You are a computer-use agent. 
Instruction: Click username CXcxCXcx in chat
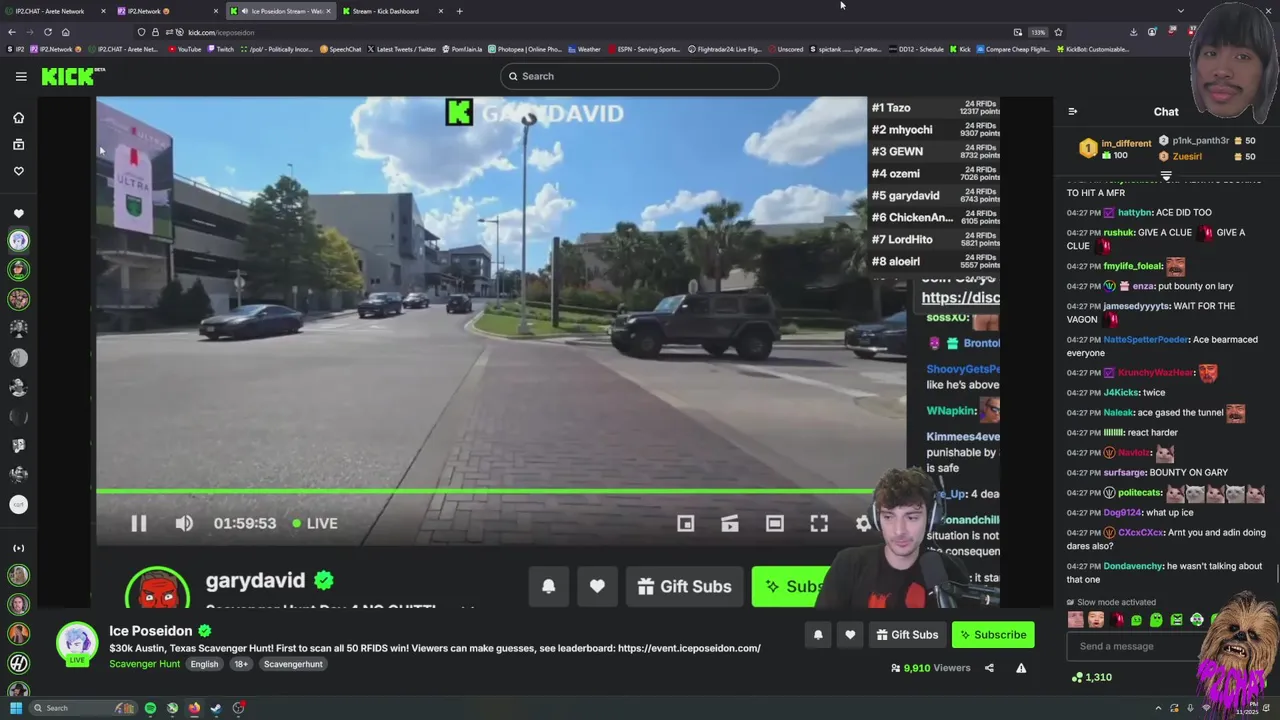pyautogui.click(x=1141, y=533)
